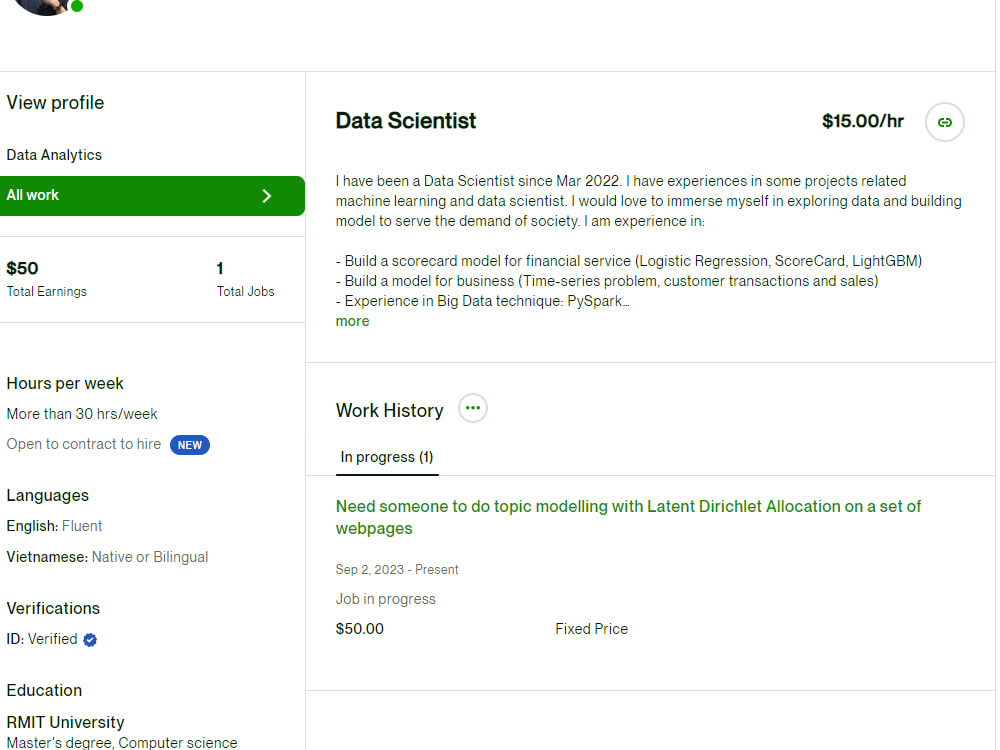Click the RMIT University education entry
1000x750 pixels.
tap(65, 722)
